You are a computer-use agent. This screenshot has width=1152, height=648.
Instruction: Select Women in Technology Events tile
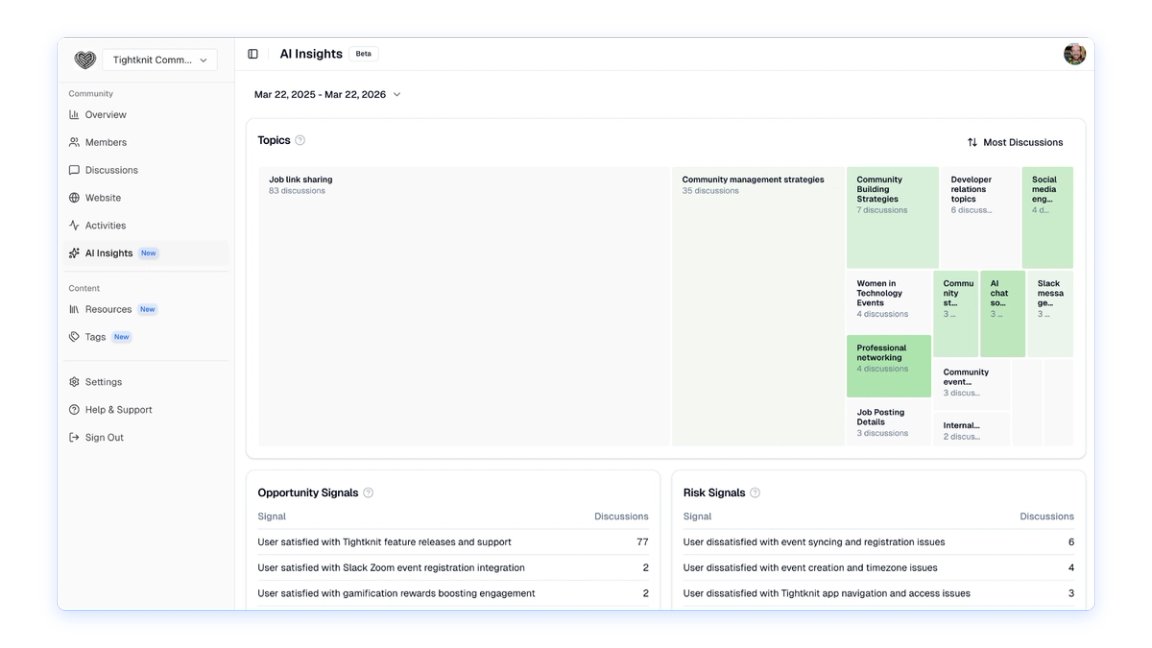889,302
